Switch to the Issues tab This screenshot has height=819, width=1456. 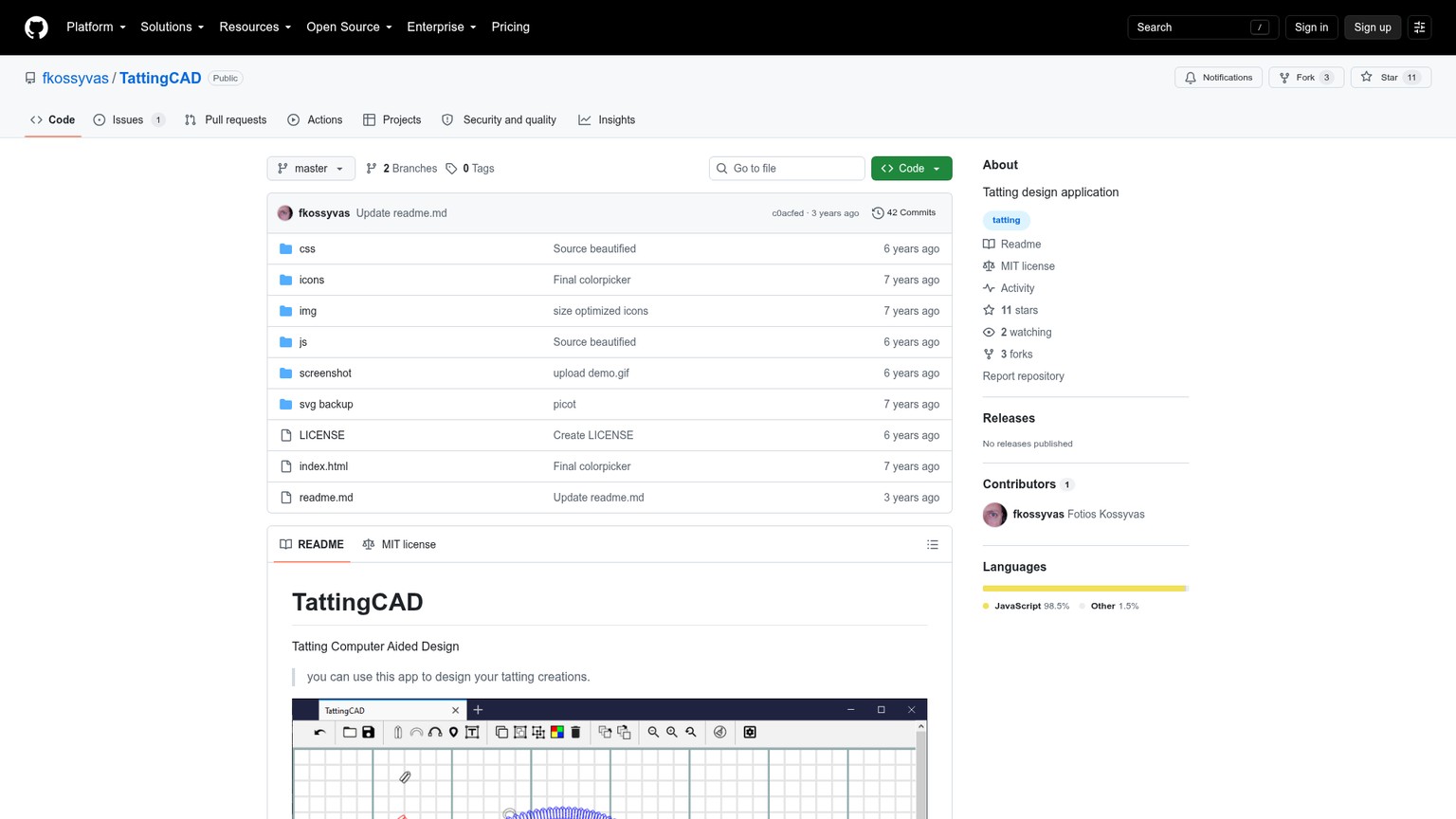[129, 120]
